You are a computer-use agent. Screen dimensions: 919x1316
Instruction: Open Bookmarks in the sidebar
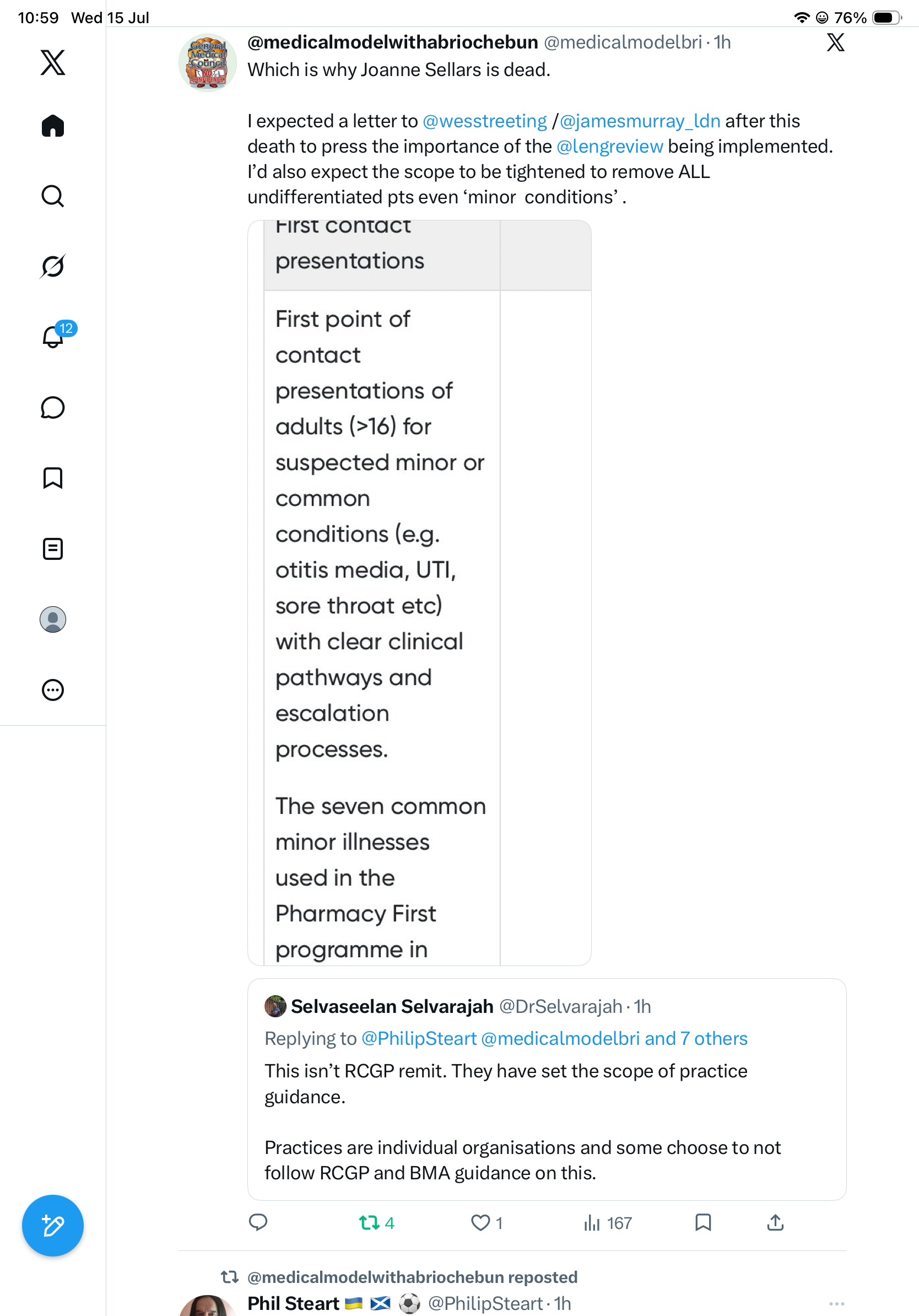click(53, 478)
